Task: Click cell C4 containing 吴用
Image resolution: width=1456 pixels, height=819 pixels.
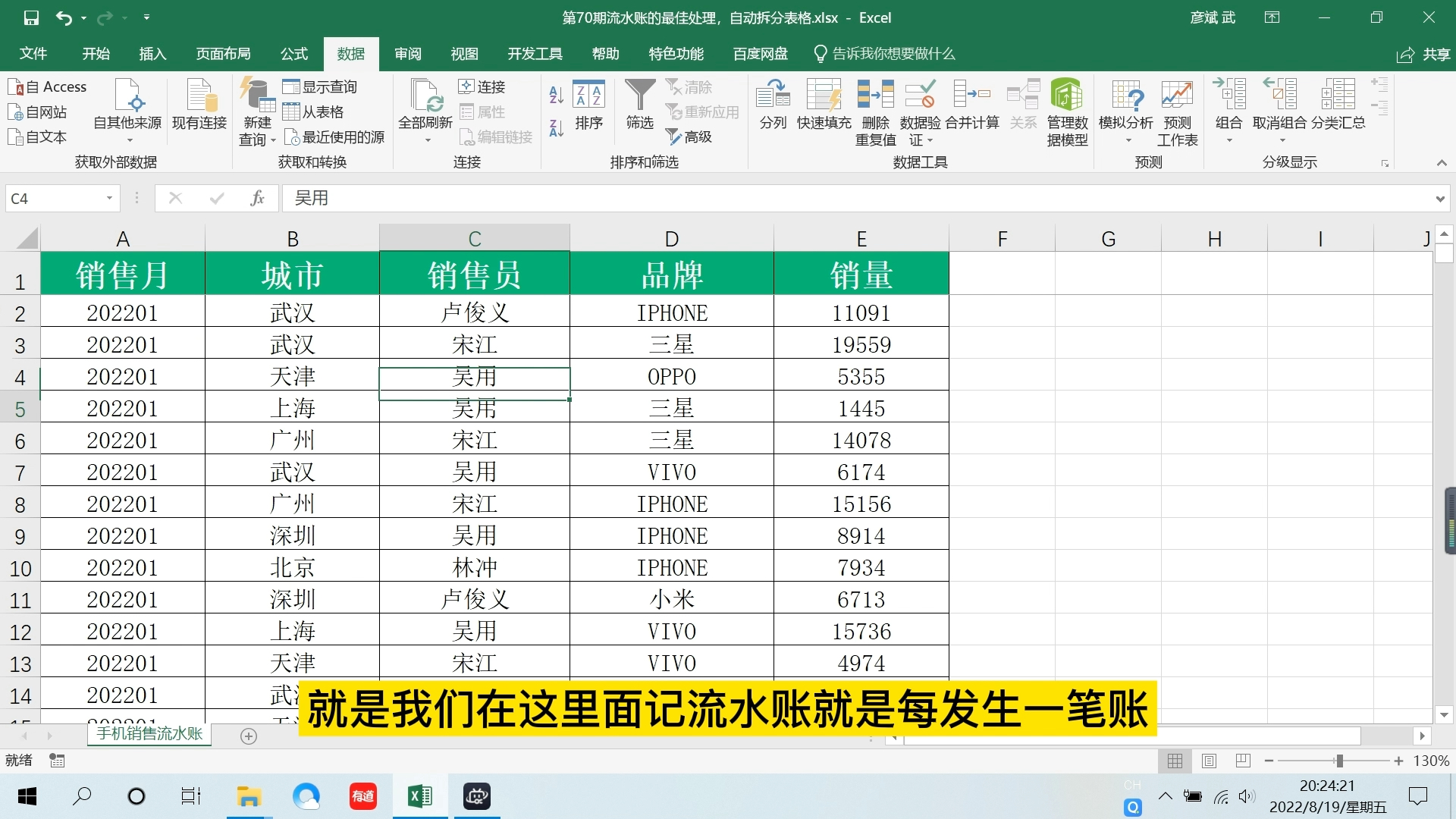Action: pos(473,376)
